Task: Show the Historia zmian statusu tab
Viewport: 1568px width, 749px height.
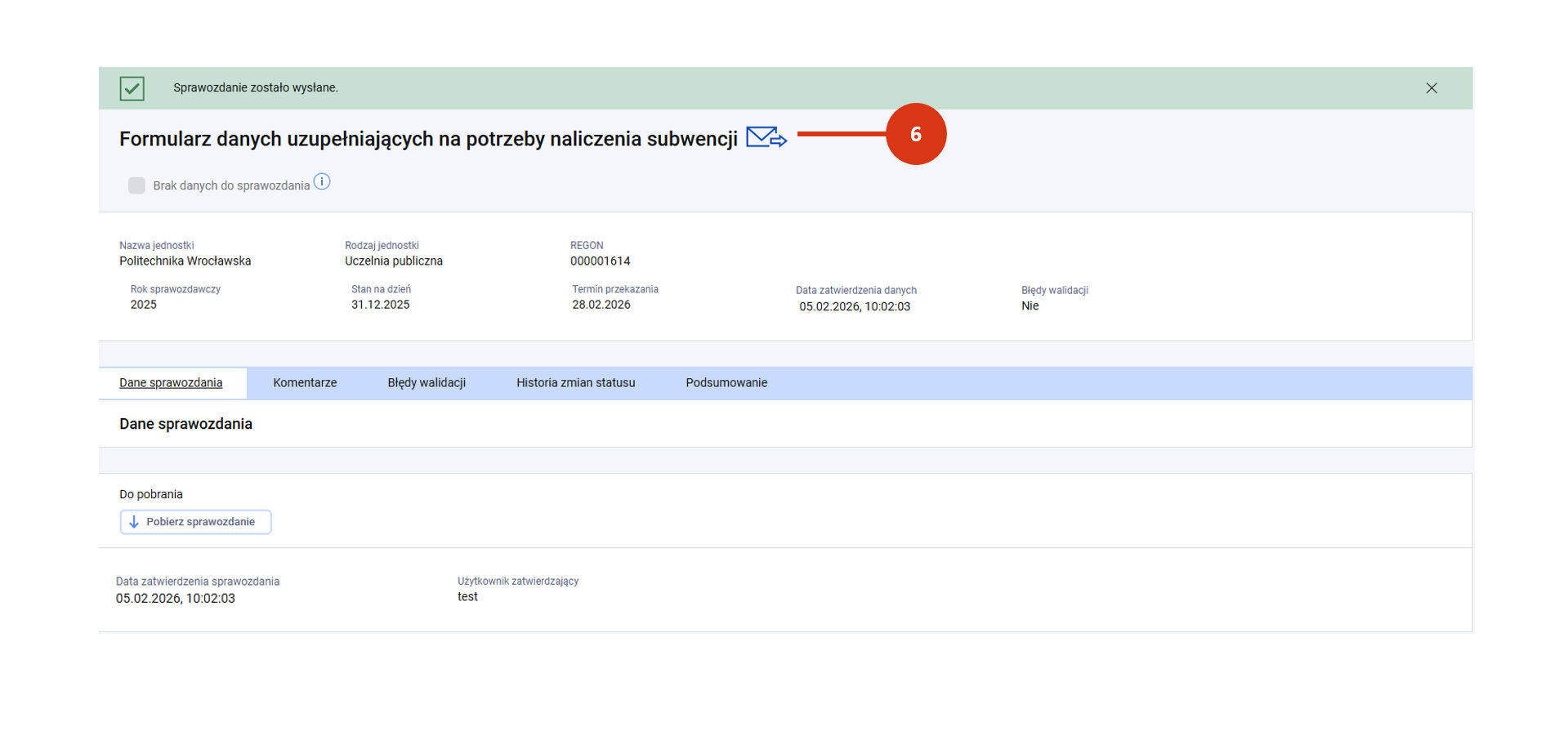Action: [x=575, y=383]
